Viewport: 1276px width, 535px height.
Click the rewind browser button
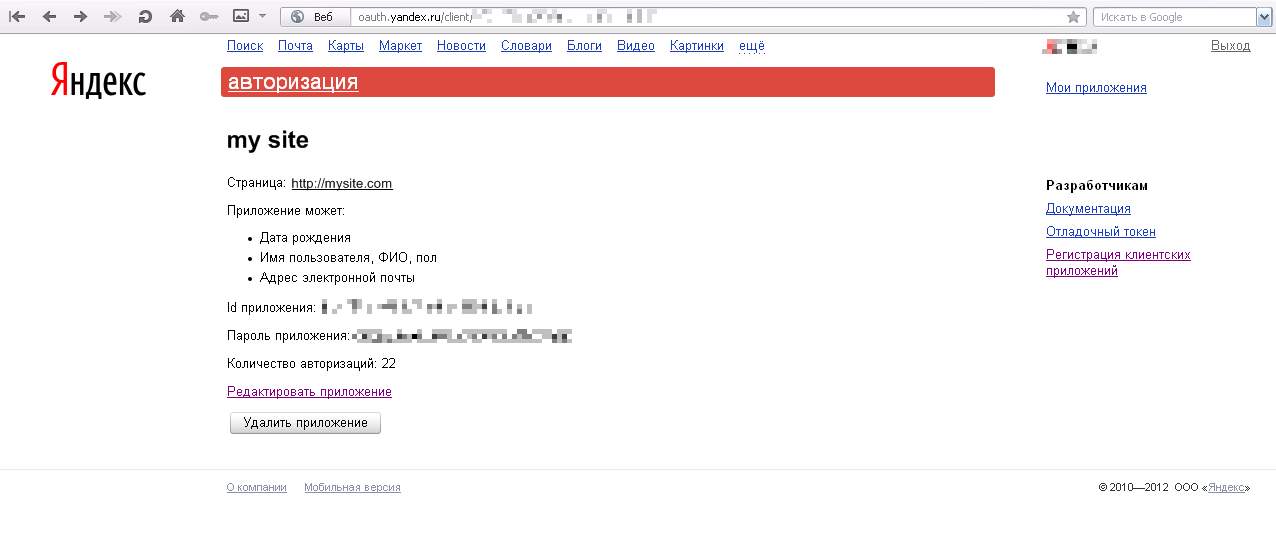17,16
